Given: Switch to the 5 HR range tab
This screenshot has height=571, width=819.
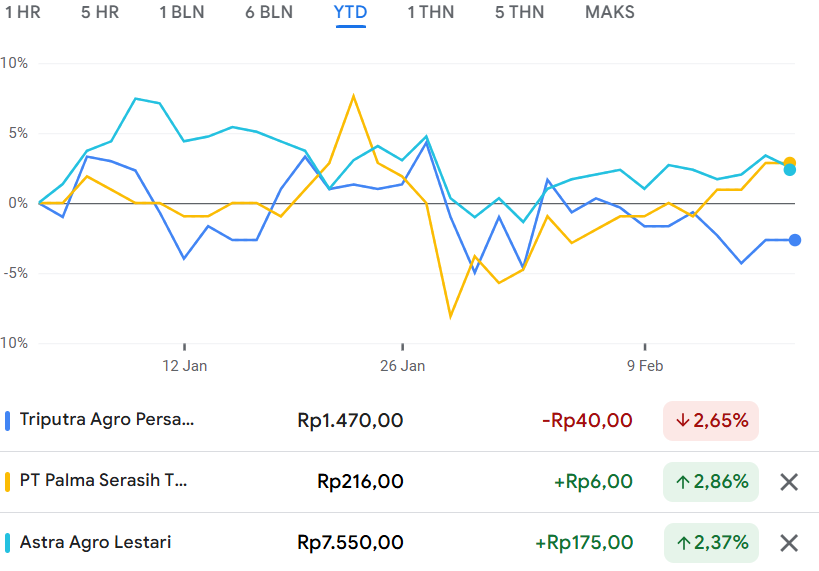Looking at the screenshot, I should coord(99,13).
